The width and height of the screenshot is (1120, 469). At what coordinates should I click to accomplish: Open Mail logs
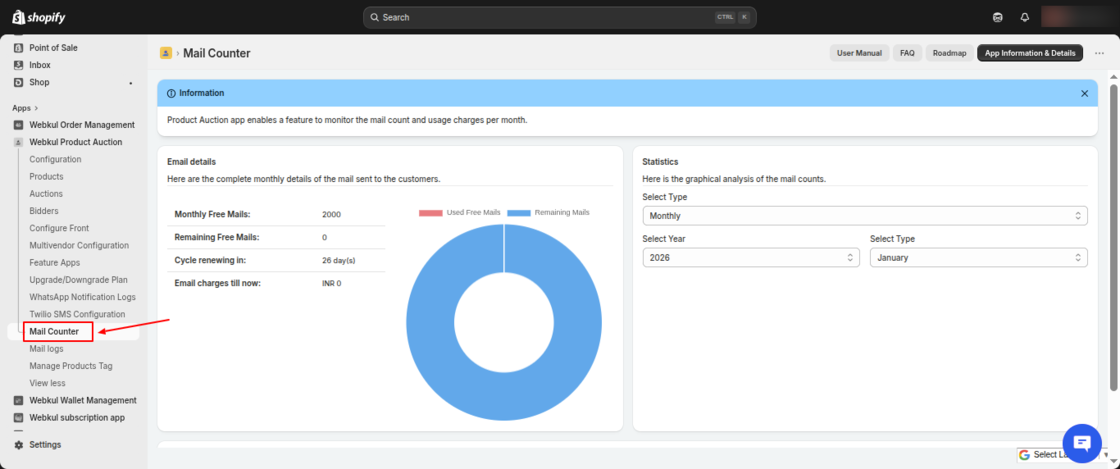[x=46, y=348]
